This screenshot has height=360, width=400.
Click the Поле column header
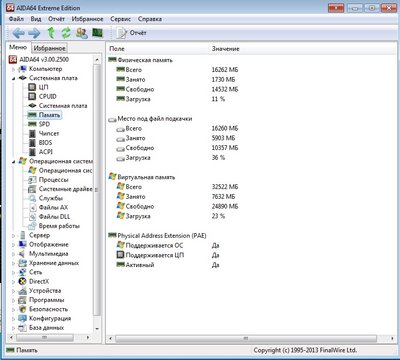tap(117, 49)
